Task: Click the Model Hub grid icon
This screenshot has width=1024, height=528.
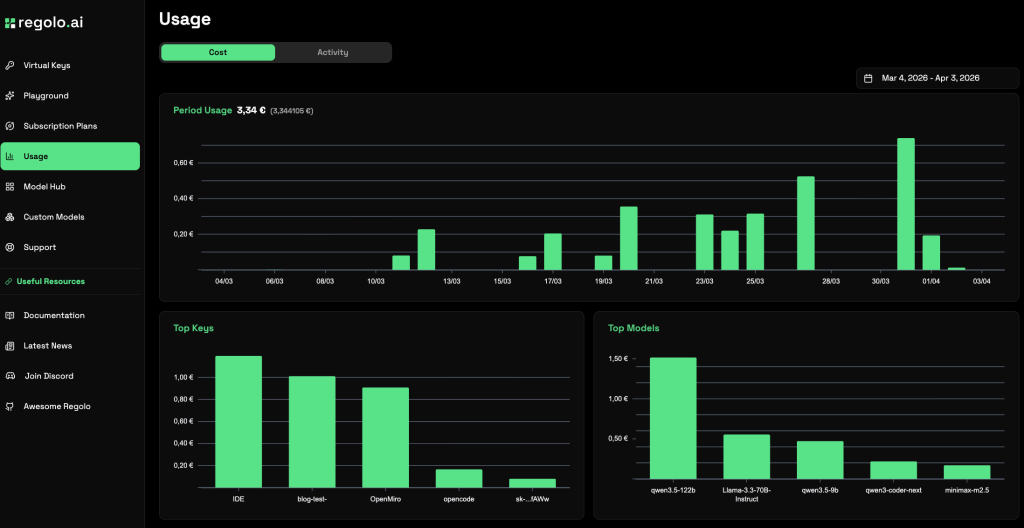Action: pyautogui.click(x=10, y=187)
